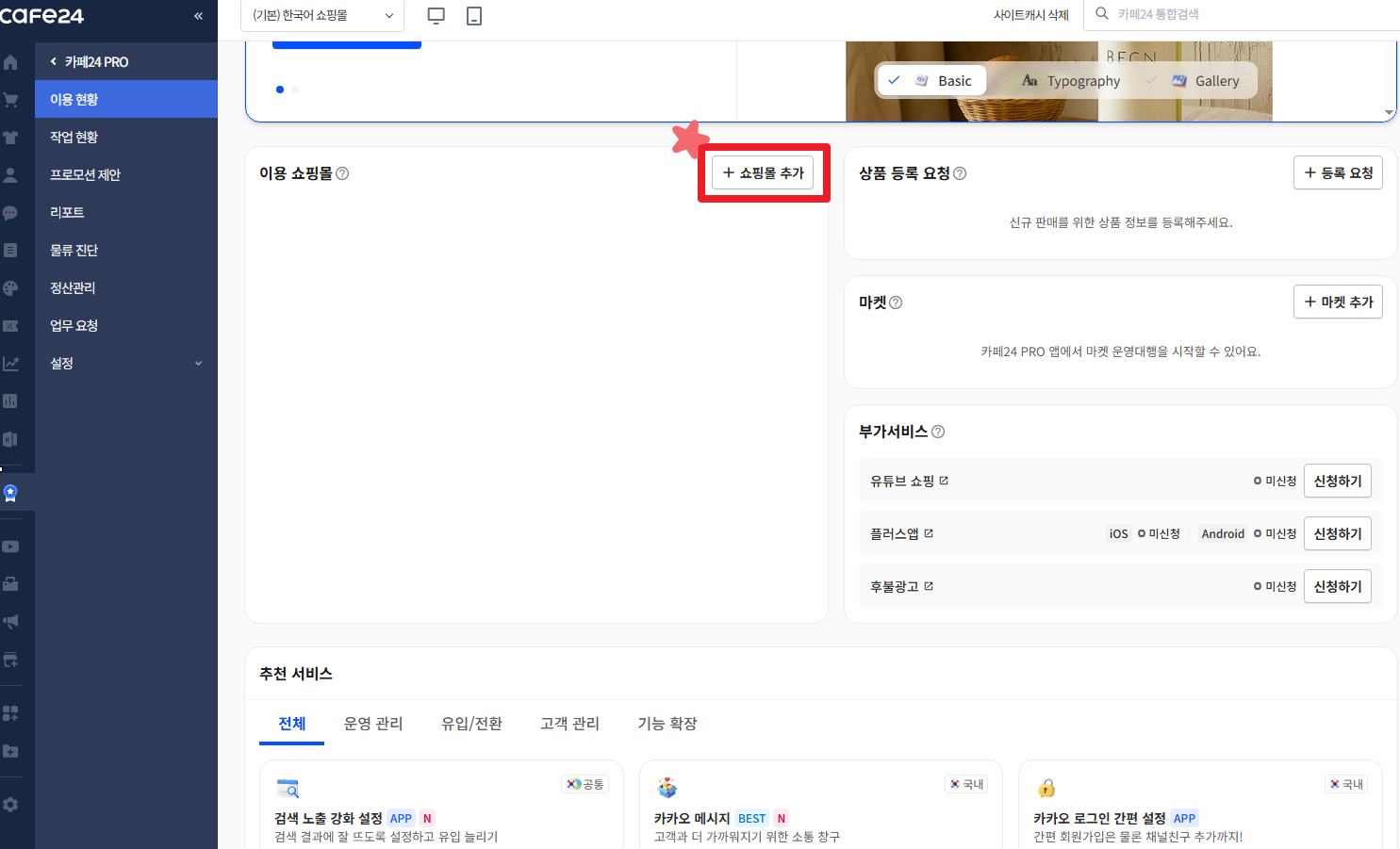This screenshot has height=849, width=1400.
Task: Select the Basic theme option
Action: (931, 81)
